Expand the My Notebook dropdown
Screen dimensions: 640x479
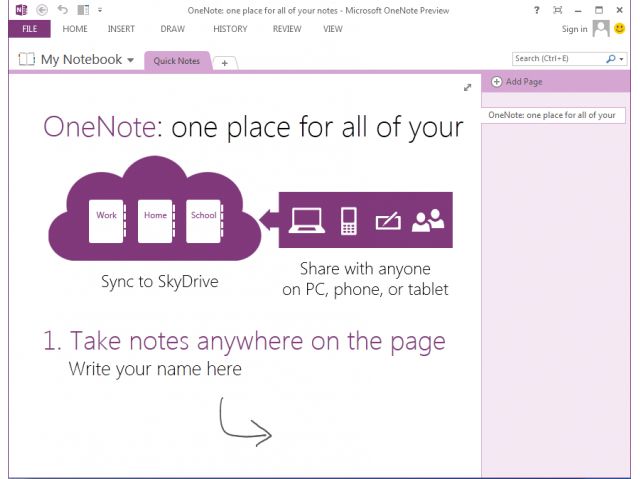[x=131, y=61]
